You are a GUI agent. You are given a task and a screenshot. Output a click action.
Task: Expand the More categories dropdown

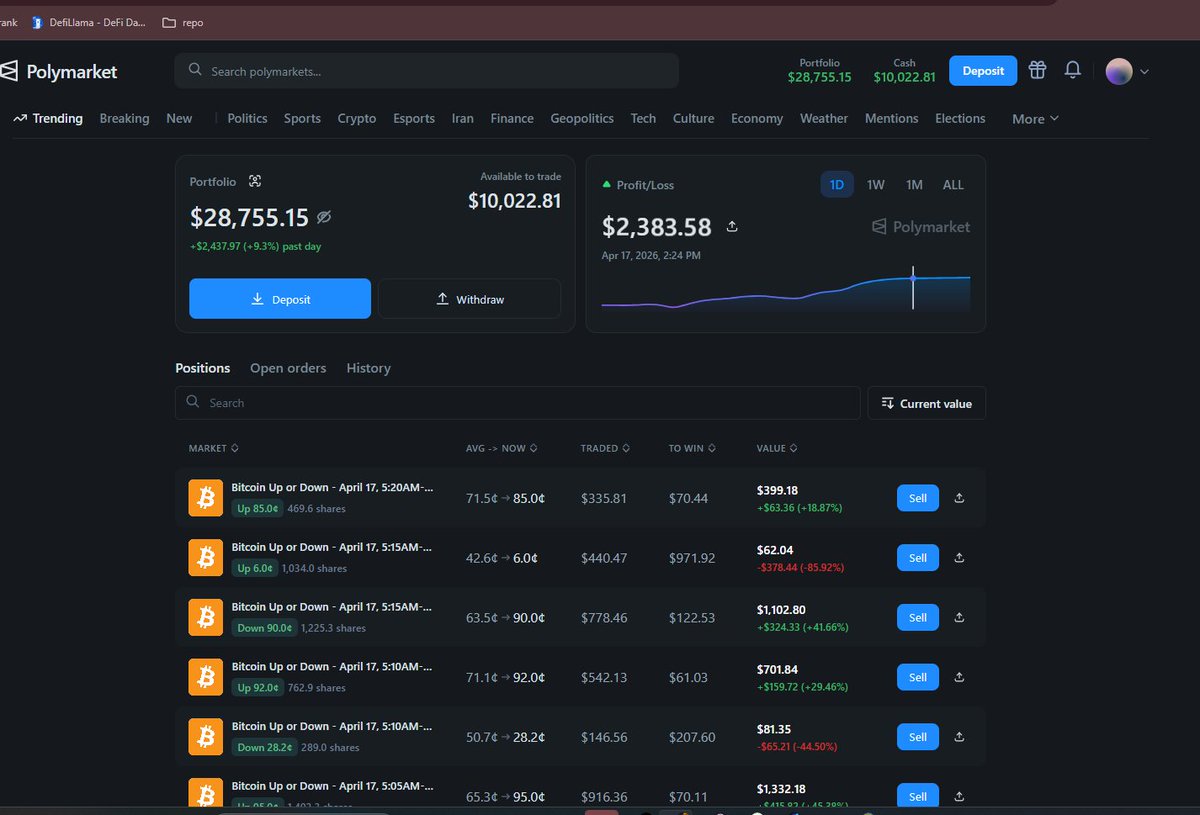pyautogui.click(x=1035, y=119)
